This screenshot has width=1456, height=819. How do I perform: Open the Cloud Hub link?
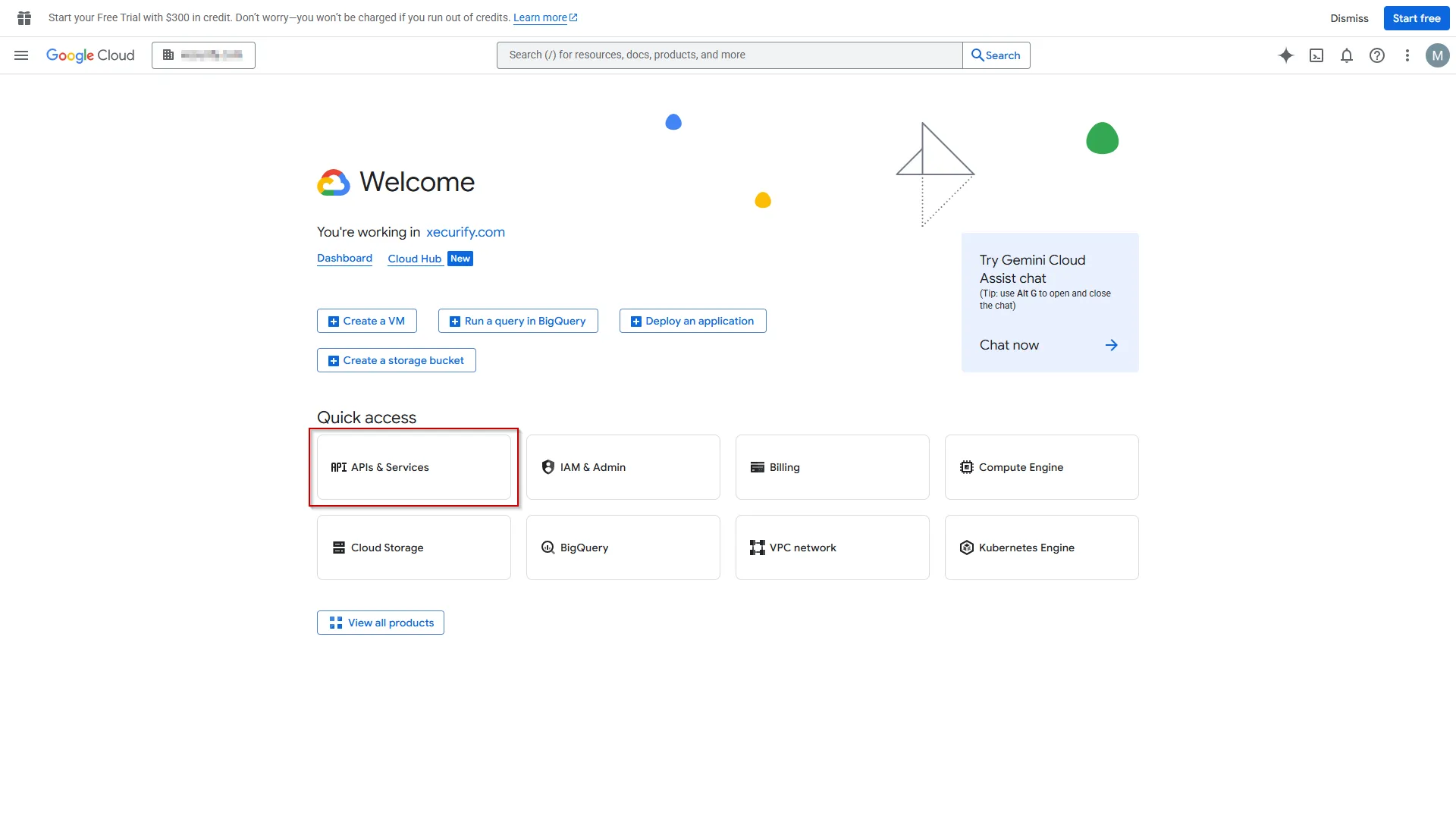[x=414, y=259]
